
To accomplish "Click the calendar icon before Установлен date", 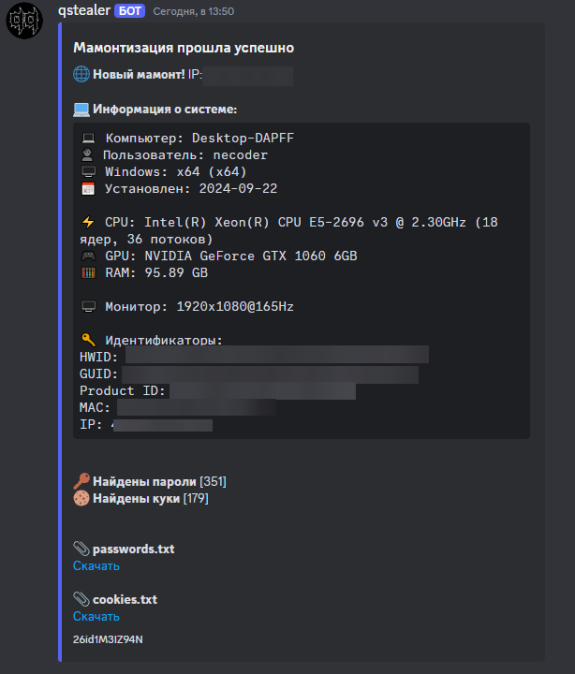I will click(88, 188).
